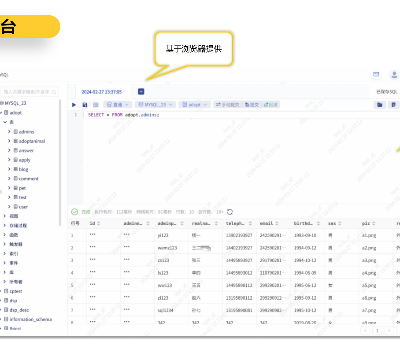Select the test table in tree
The image size is (400, 360).
[x=22, y=197]
